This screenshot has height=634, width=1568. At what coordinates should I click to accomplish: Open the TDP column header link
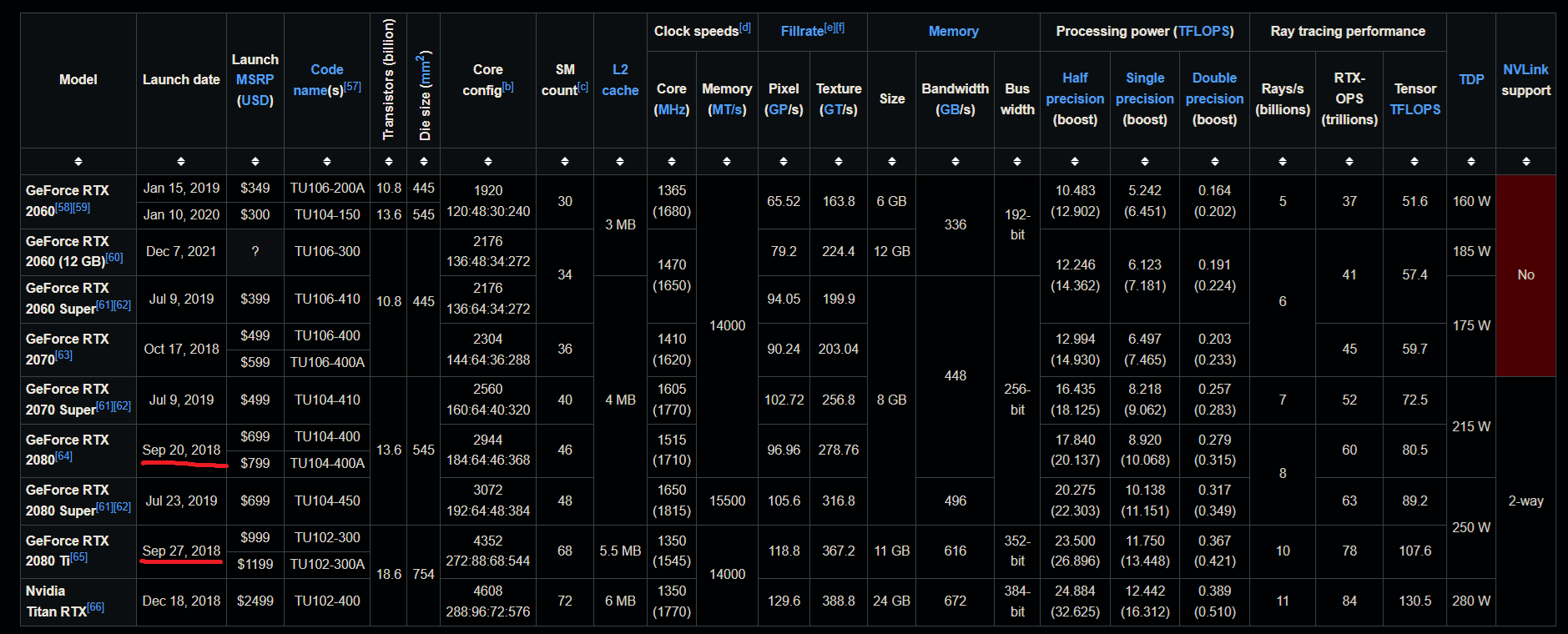[1471, 79]
